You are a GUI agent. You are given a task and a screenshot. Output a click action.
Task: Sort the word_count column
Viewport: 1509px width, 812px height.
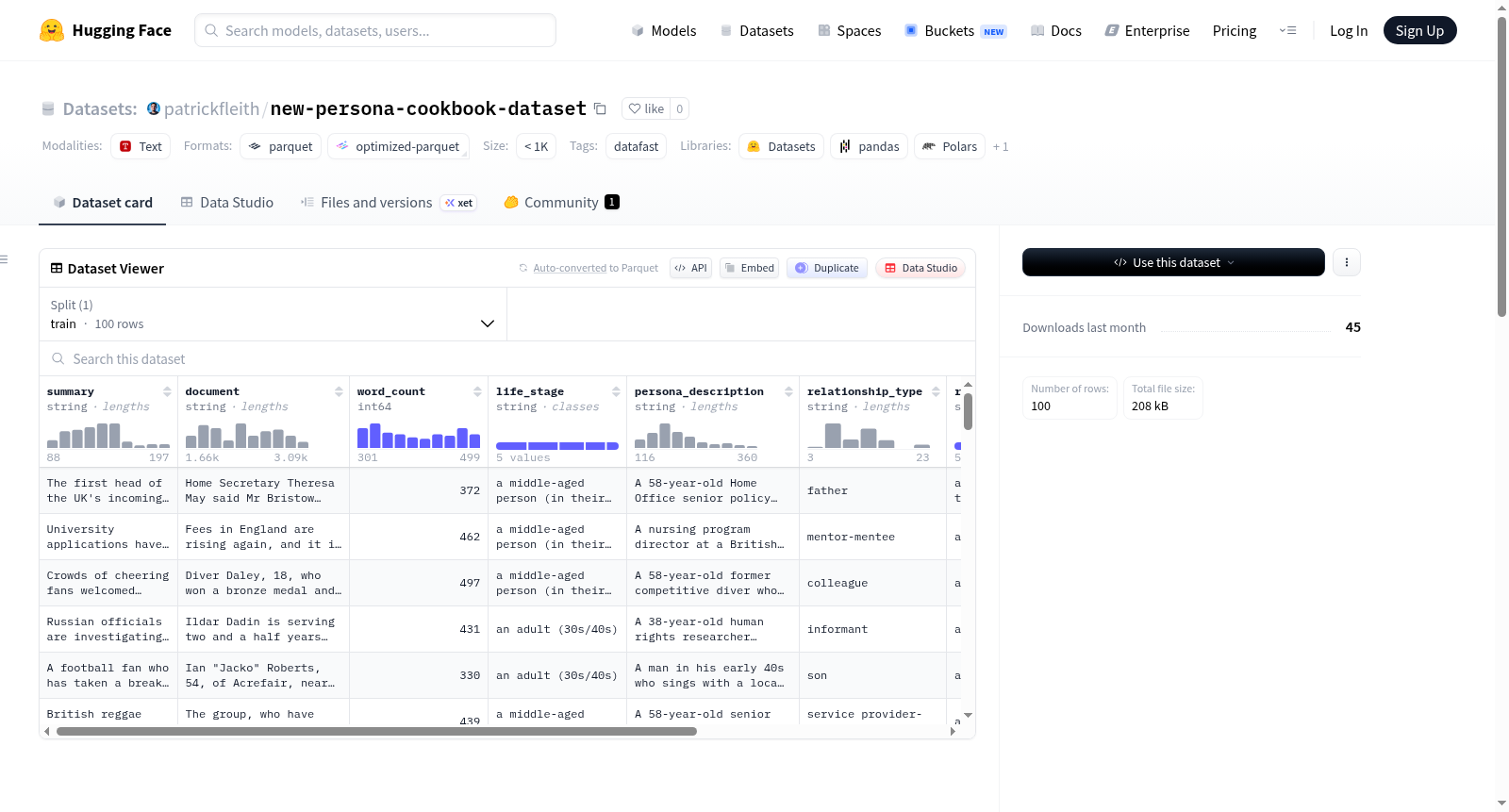[x=477, y=391]
